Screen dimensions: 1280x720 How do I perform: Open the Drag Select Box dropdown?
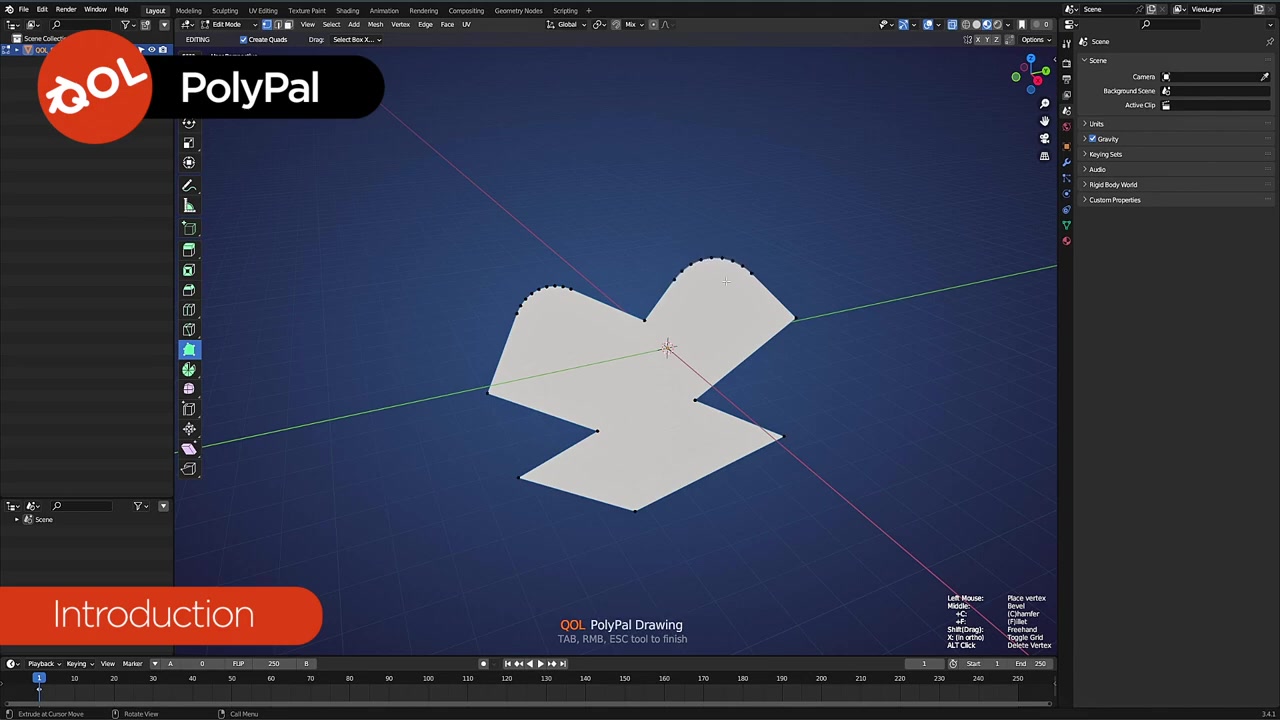356,40
